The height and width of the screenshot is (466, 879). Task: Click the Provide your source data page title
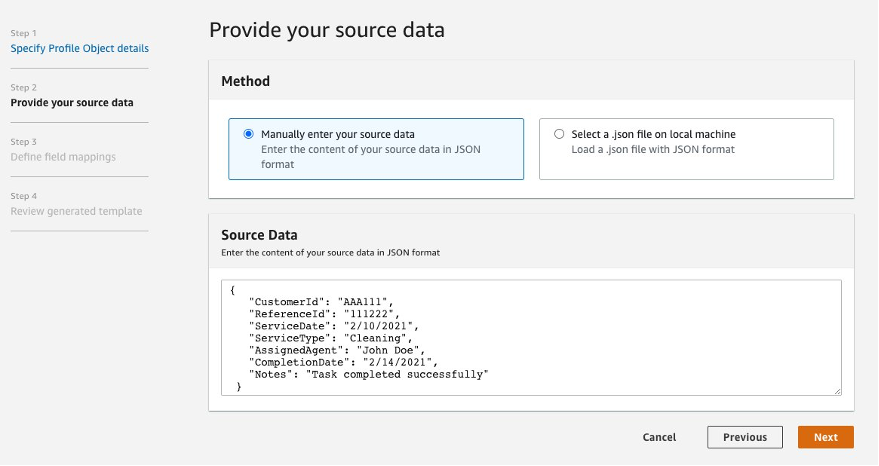[326, 30]
